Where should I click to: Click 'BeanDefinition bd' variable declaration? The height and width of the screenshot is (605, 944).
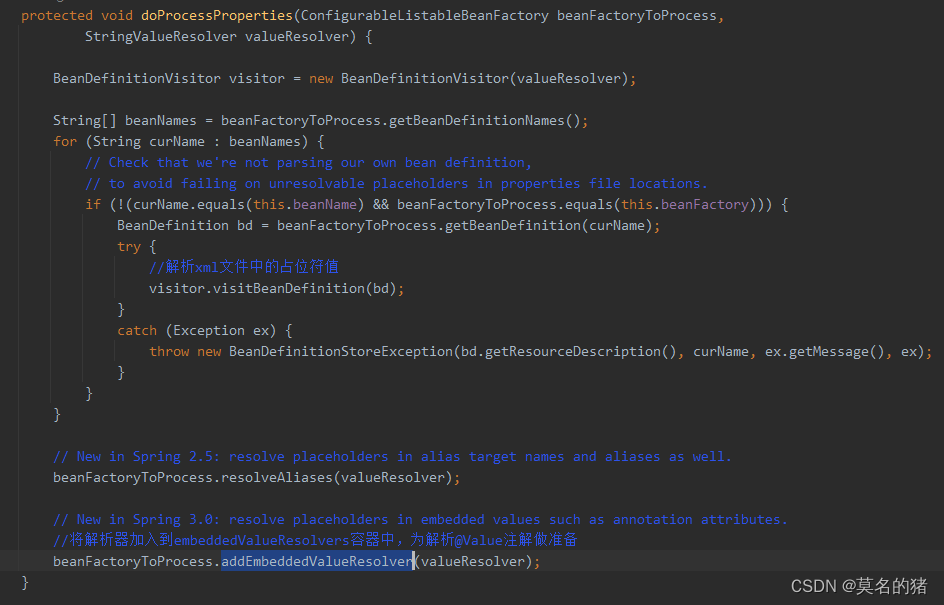185,226
